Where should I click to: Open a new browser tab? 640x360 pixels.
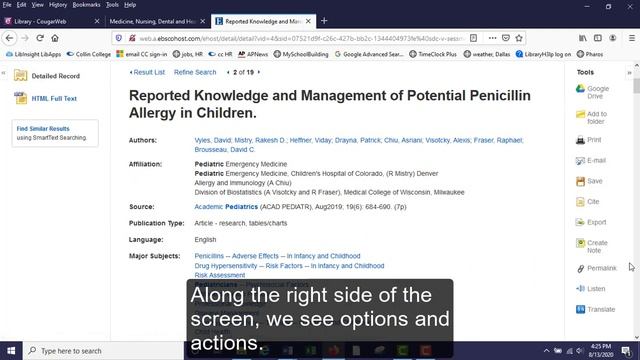tap(324, 21)
